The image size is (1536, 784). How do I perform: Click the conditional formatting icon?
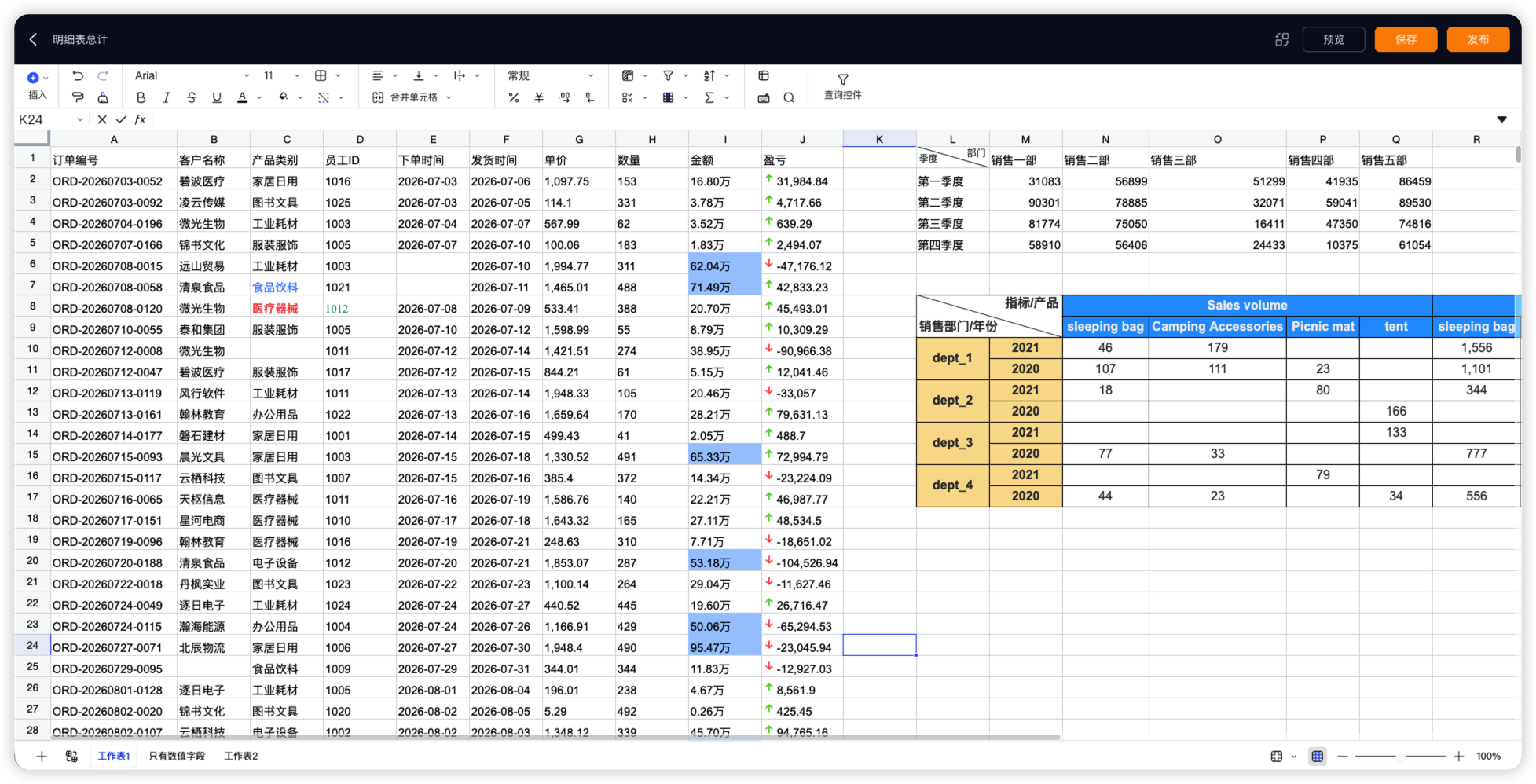pyautogui.click(x=627, y=76)
